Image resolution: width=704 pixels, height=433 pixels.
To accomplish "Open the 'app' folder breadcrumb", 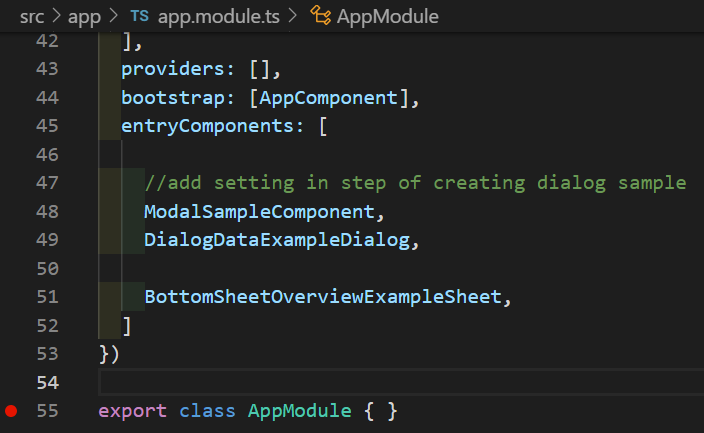I will 84,18.
